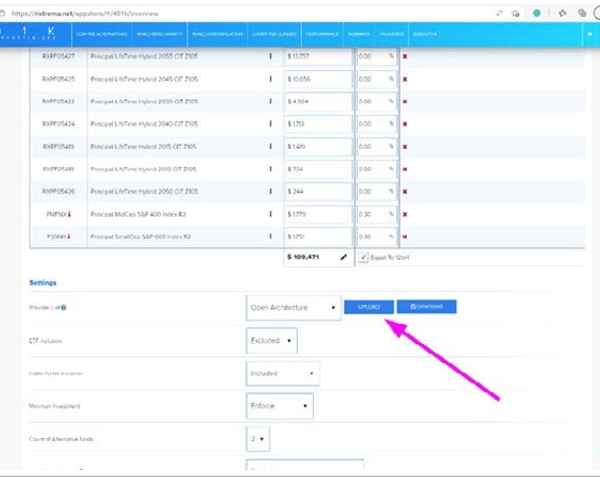Click the red info icon beside PMFNX

point(69,213)
